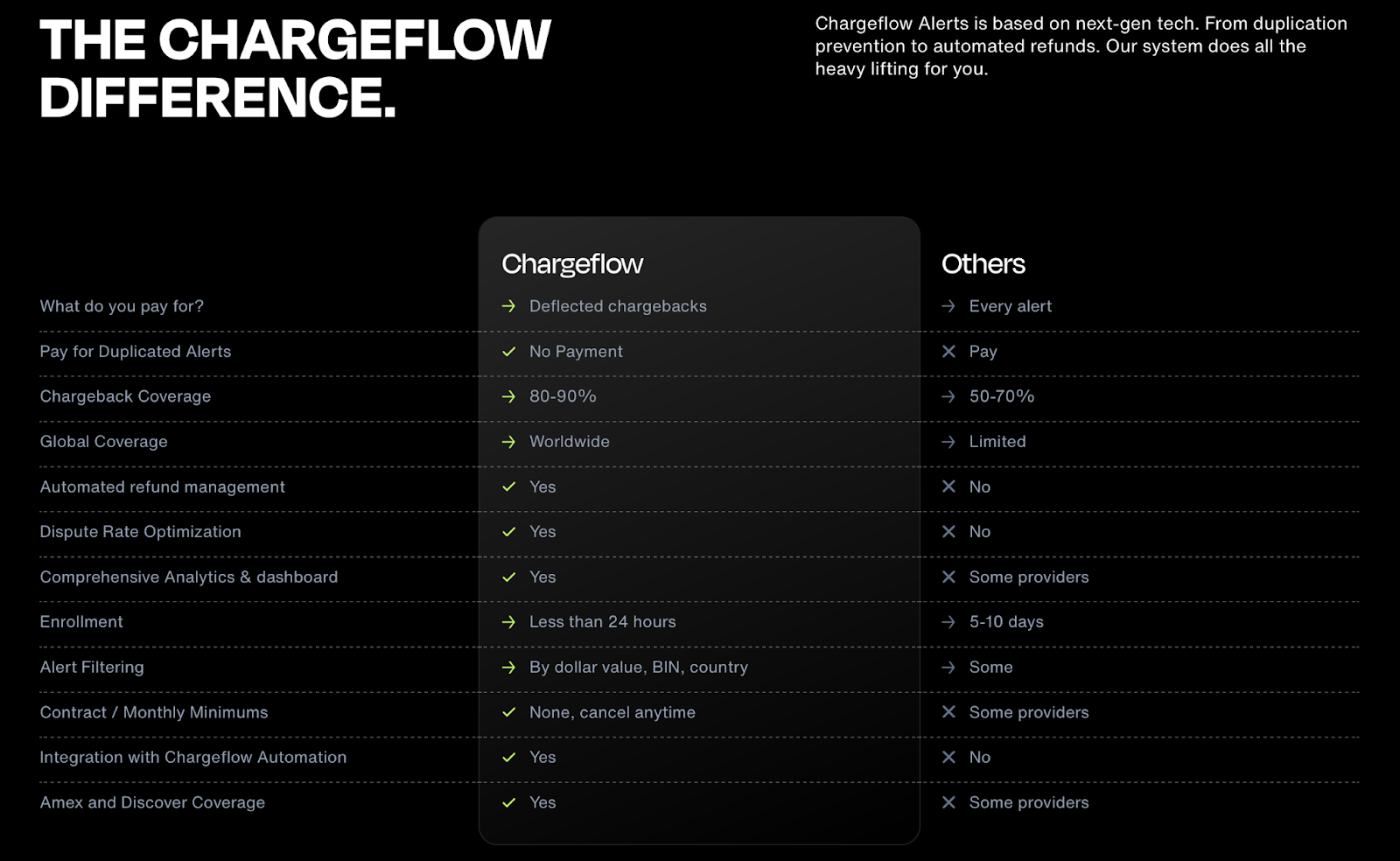Screen dimensions: 1400x861
Task: Select the 'Global Coverage' row label
Action: (103, 442)
